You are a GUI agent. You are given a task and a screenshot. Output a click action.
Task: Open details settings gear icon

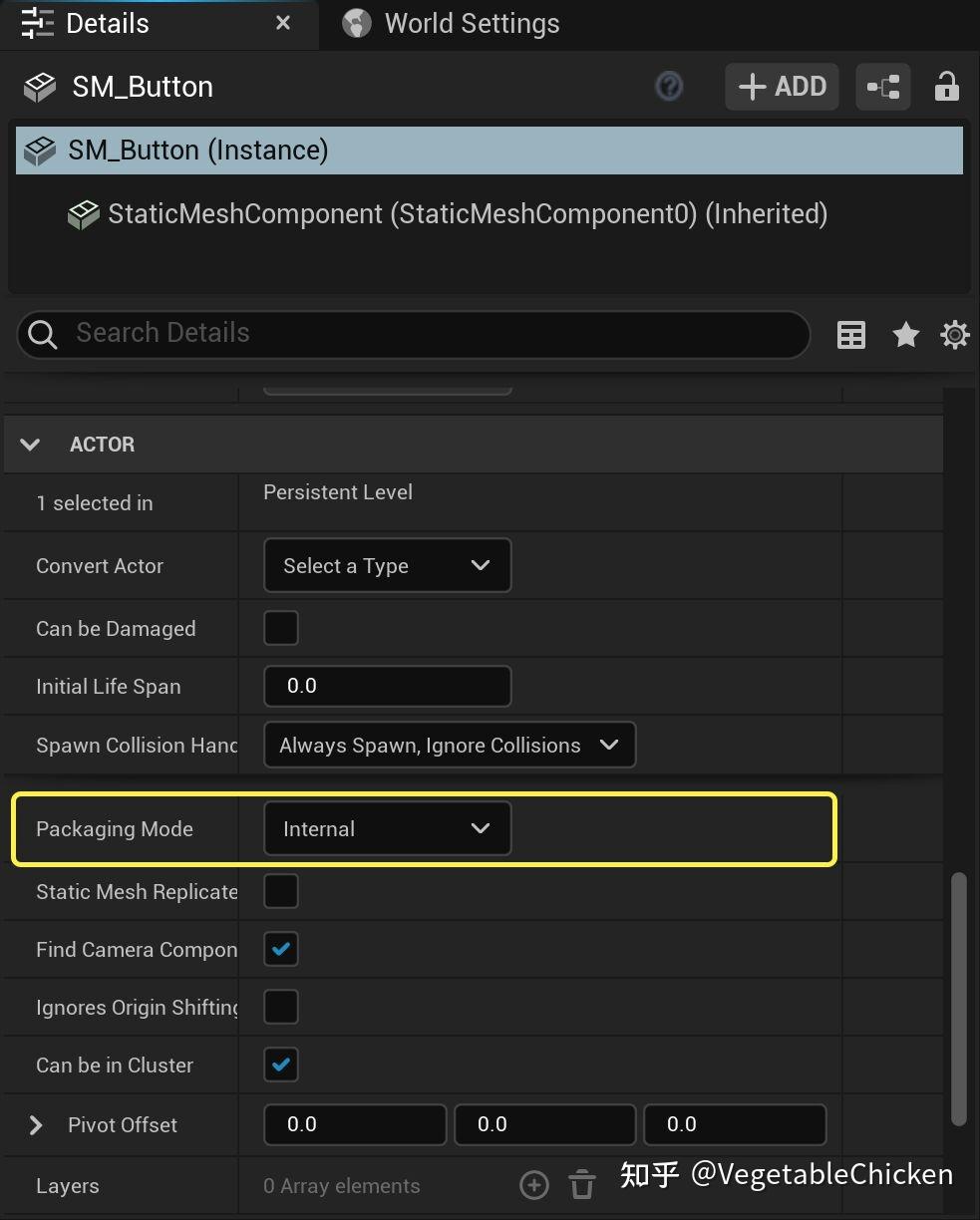[954, 335]
